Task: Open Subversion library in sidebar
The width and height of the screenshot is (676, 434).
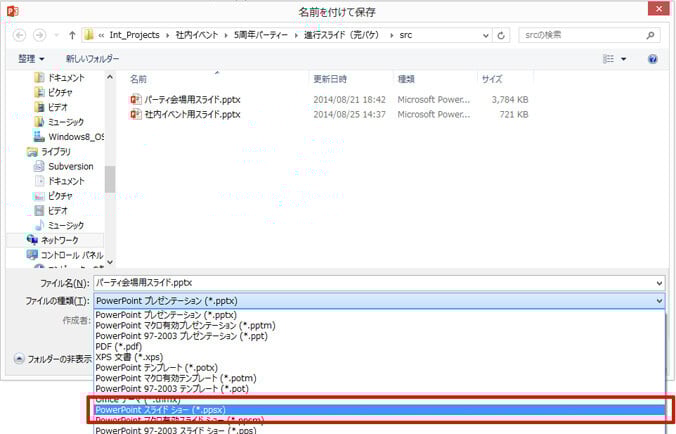Action: pos(71,166)
